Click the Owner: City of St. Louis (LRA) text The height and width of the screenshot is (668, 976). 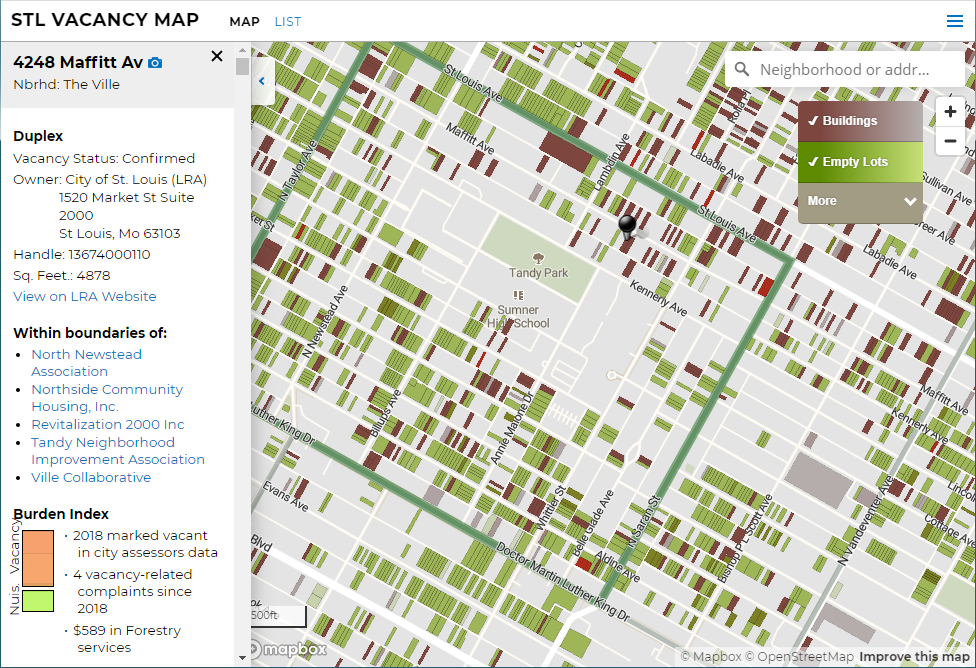pyautogui.click(x=110, y=179)
